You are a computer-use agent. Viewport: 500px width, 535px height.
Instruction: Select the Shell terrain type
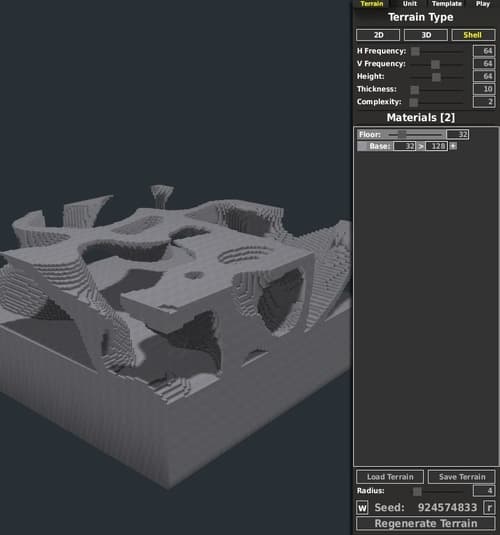pos(473,35)
